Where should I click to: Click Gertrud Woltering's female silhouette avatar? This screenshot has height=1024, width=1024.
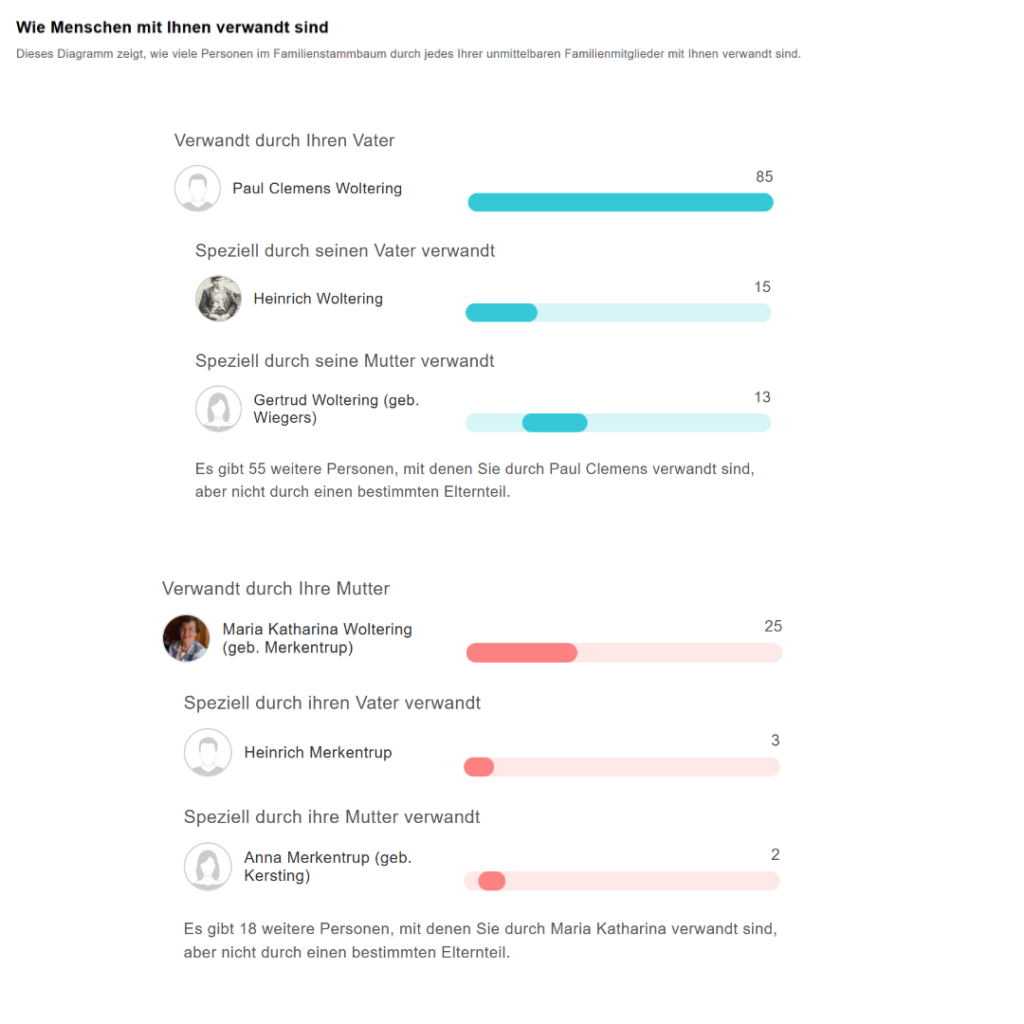[x=218, y=409]
